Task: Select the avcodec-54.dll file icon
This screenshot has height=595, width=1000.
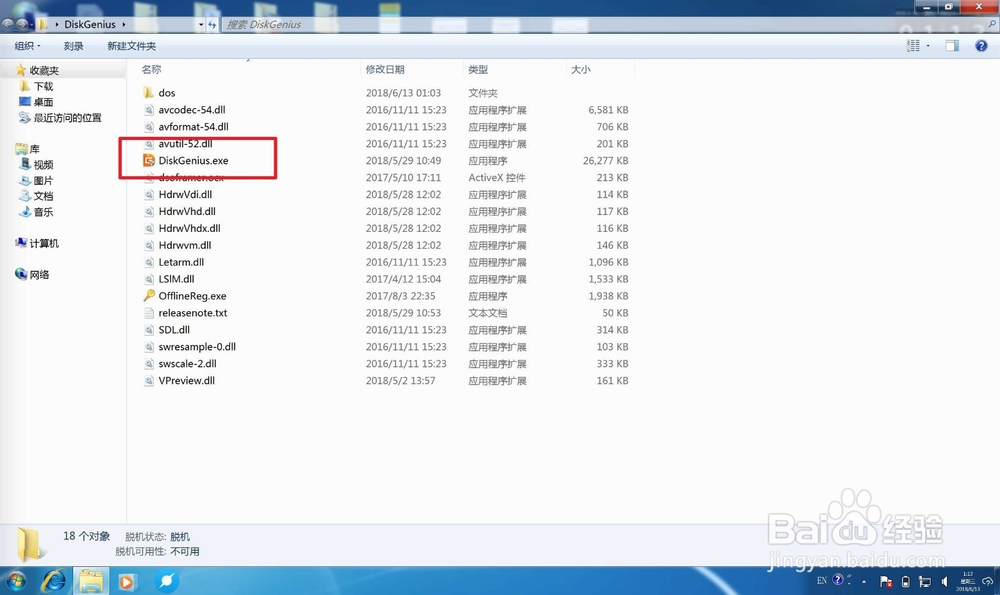Action: click(x=149, y=110)
